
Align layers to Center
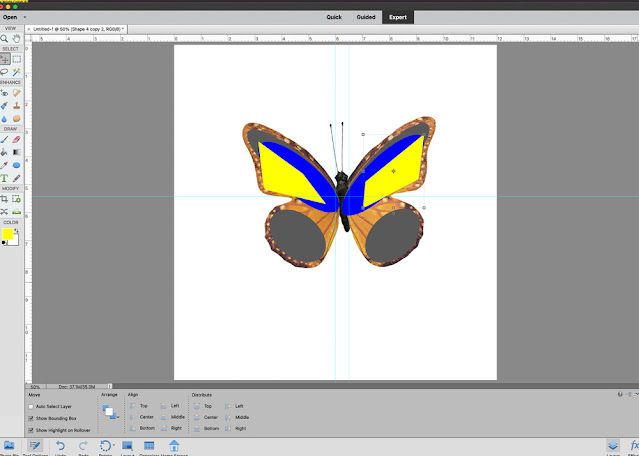141,417
